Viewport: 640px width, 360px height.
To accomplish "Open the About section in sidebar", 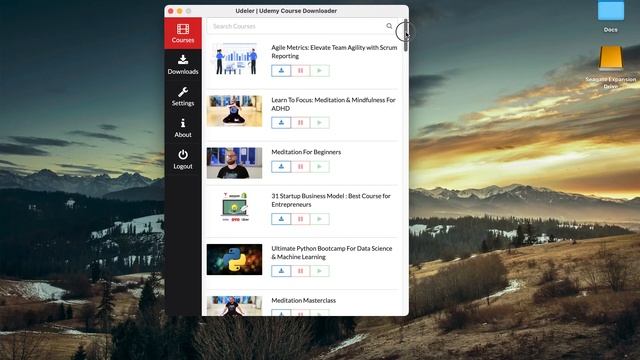I will point(183,128).
